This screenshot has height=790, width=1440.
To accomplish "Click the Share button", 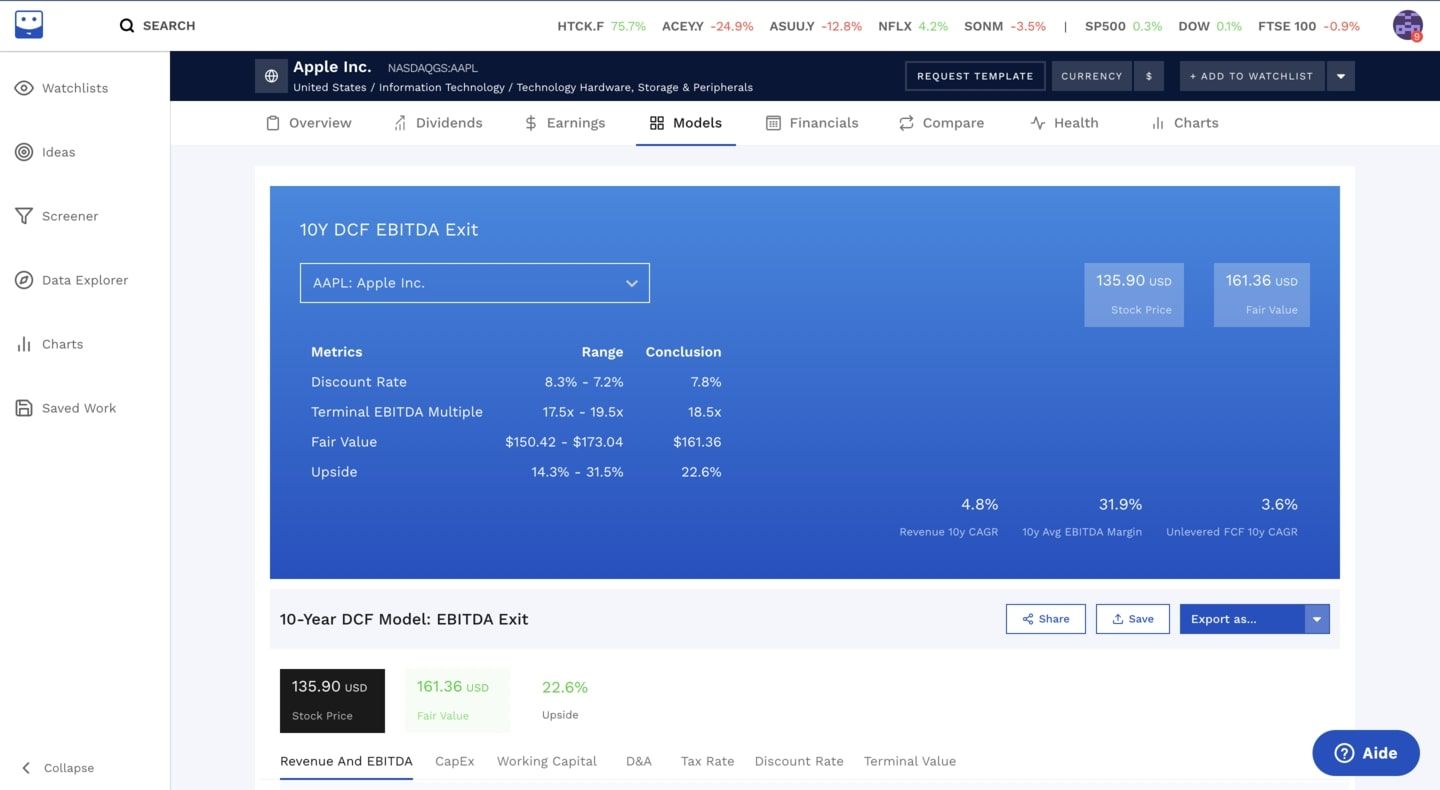I will pos(1045,619).
